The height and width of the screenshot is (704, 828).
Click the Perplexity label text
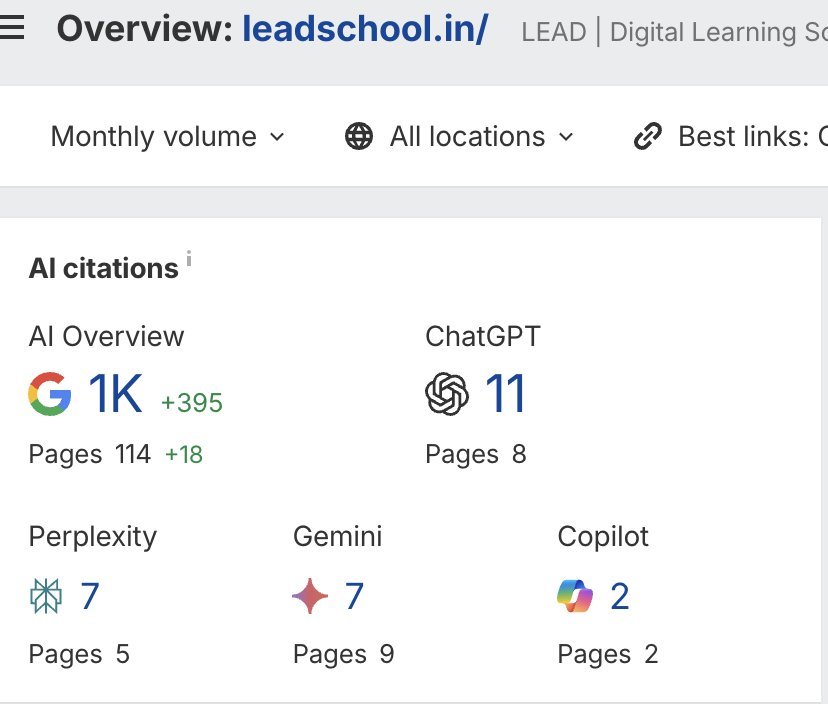click(x=93, y=538)
